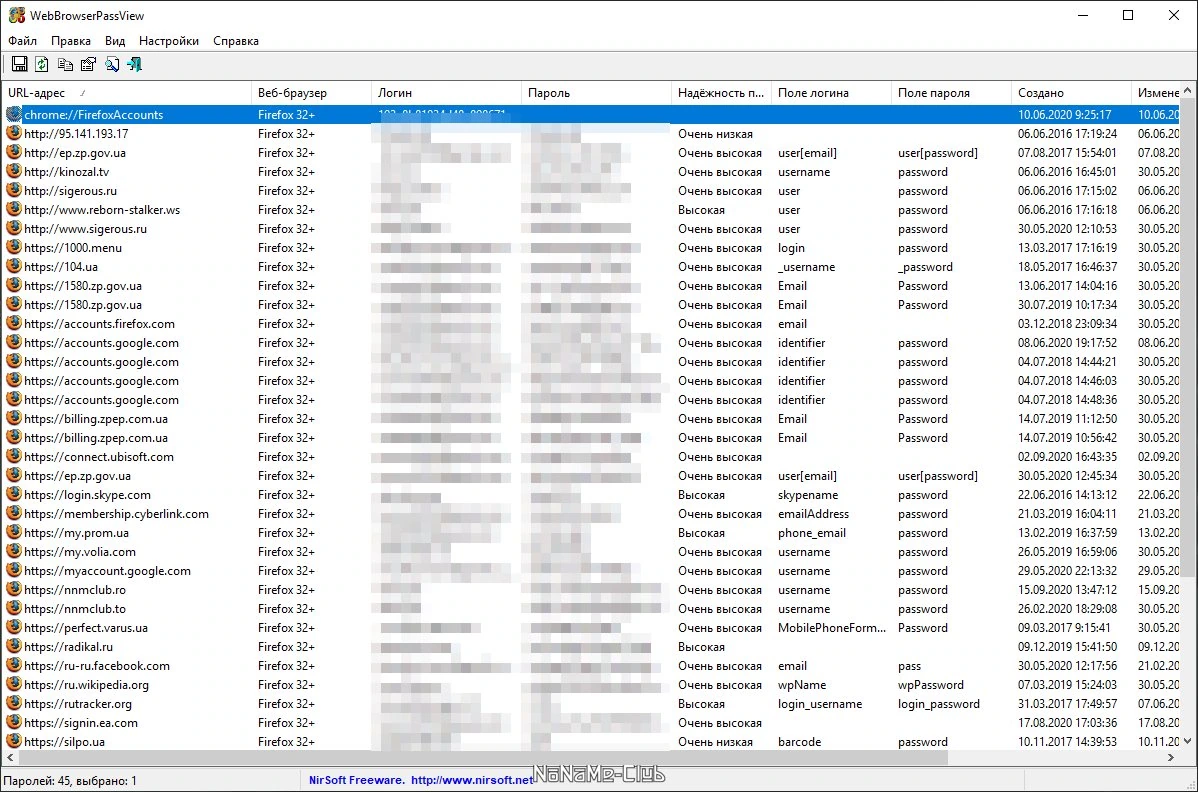Sort by Пароль column header

click(x=596, y=92)
